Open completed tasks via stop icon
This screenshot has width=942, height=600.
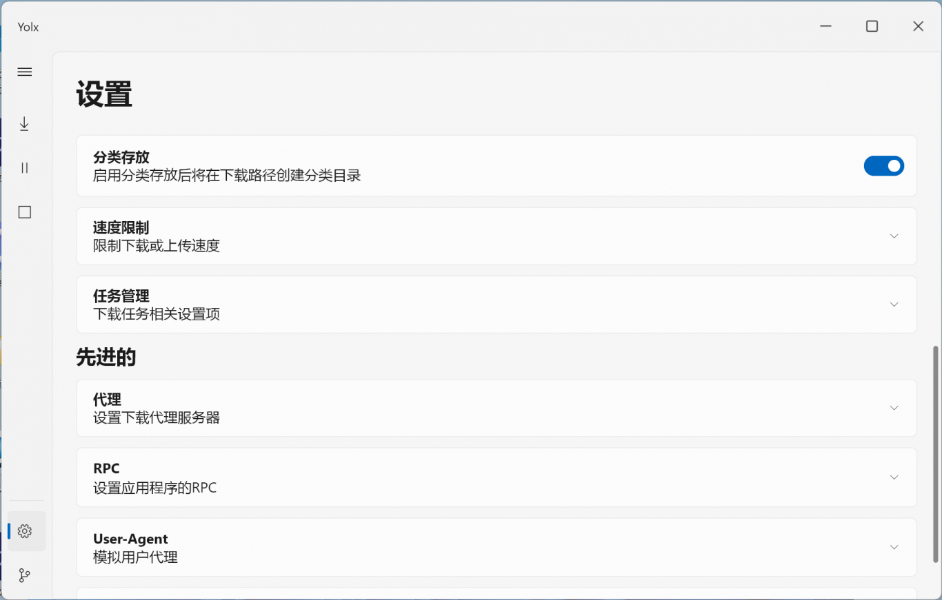[x=24, y=211]
